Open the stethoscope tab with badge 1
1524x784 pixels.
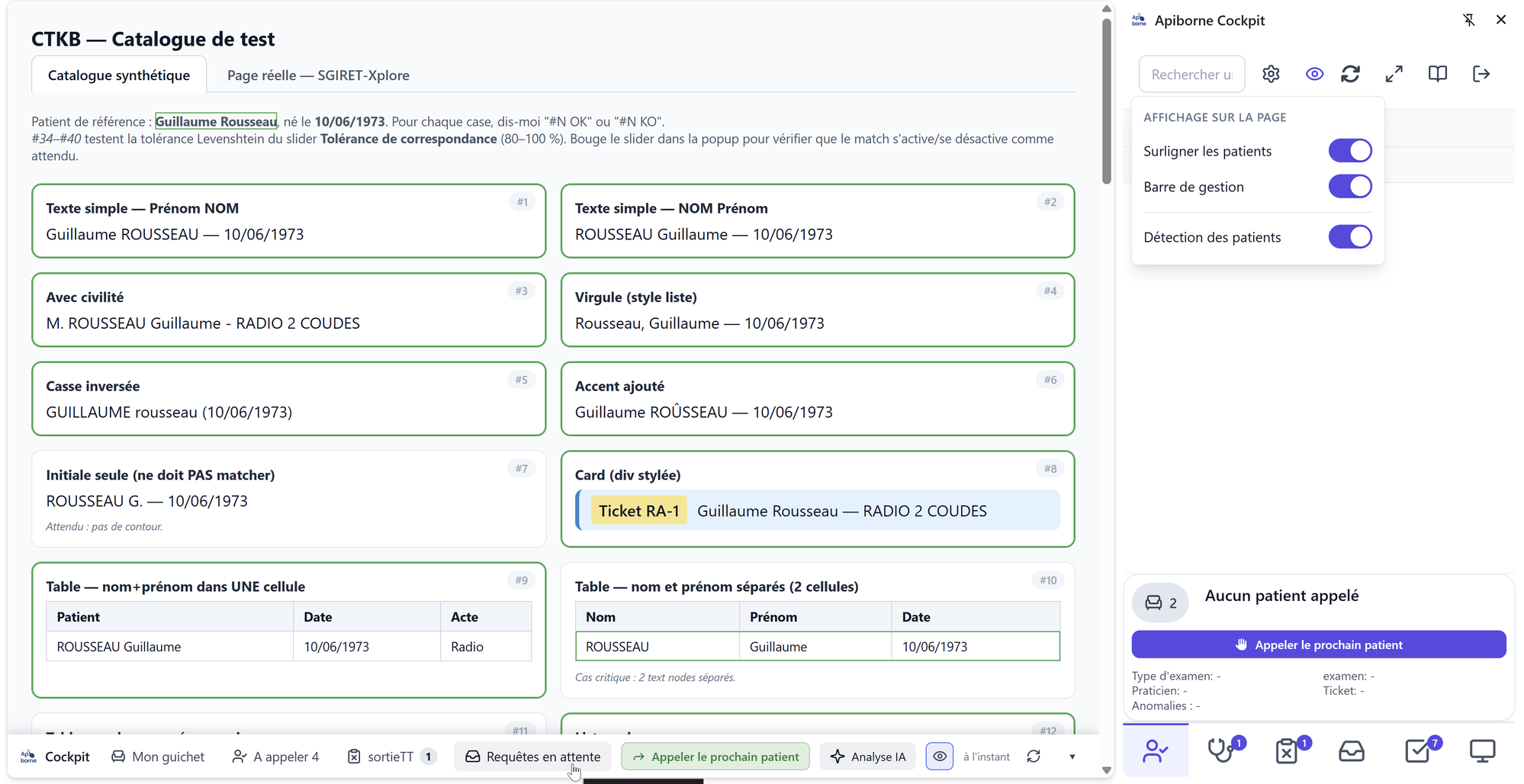pos(1221,751)
